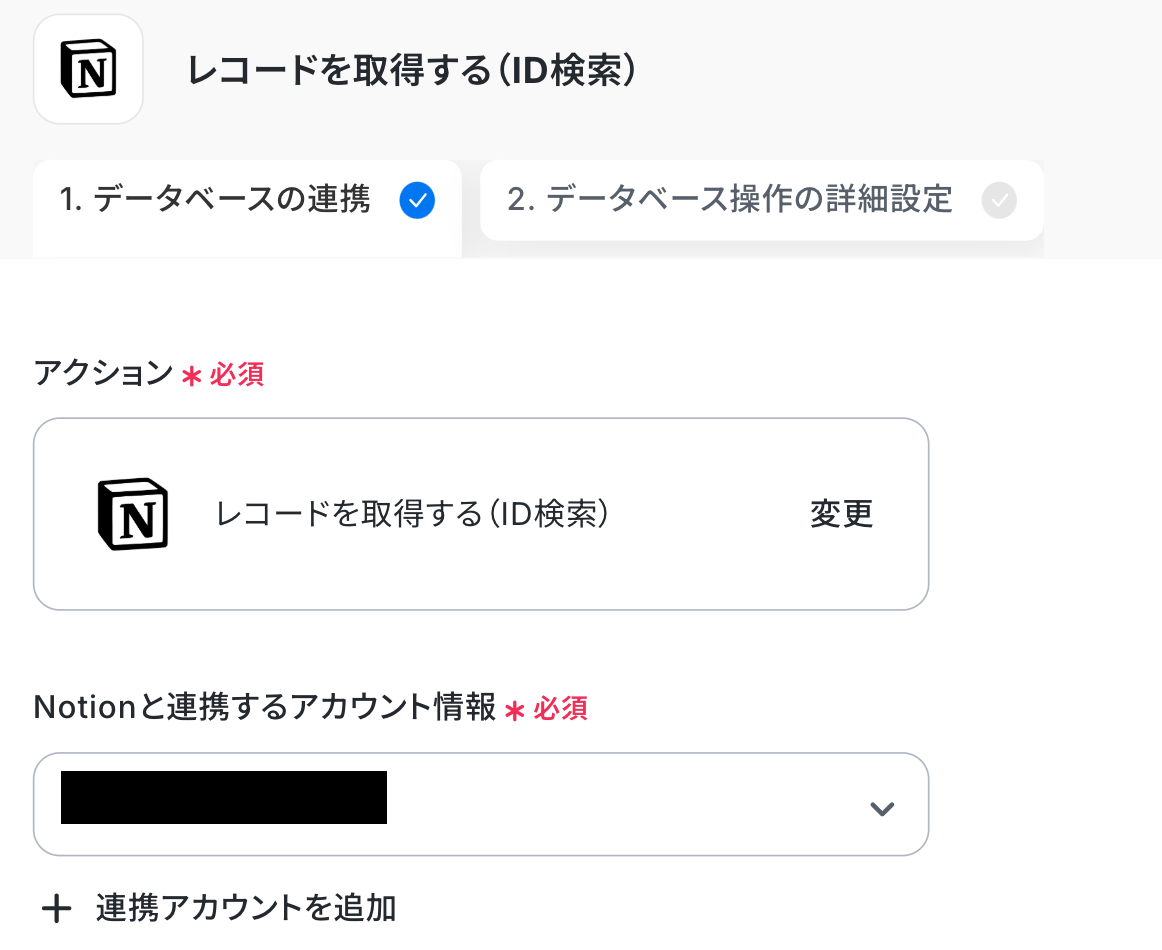Expand the account dropdown chevron arrow
The height and width of the screenshot is (950, 1162).
click(881, 808)
